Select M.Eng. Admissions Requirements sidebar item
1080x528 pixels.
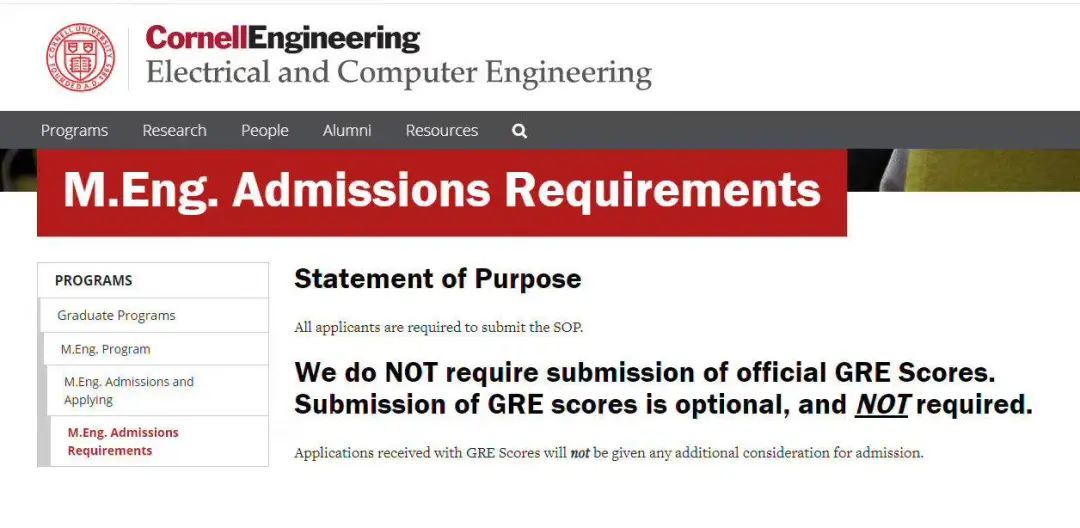tap(123, 442)
